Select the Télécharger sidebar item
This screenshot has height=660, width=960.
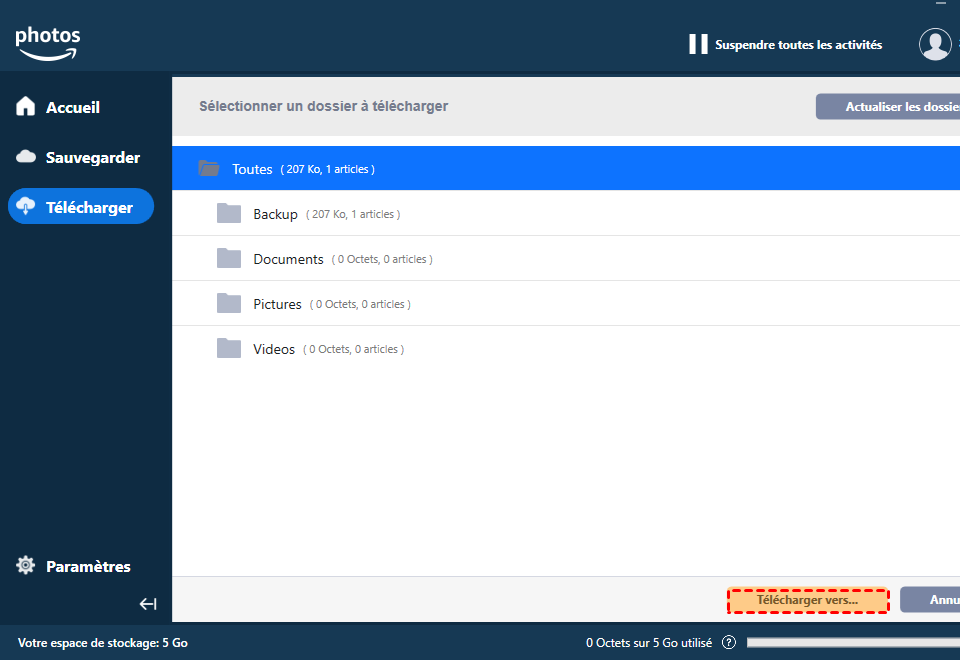(x=81, y=206)
